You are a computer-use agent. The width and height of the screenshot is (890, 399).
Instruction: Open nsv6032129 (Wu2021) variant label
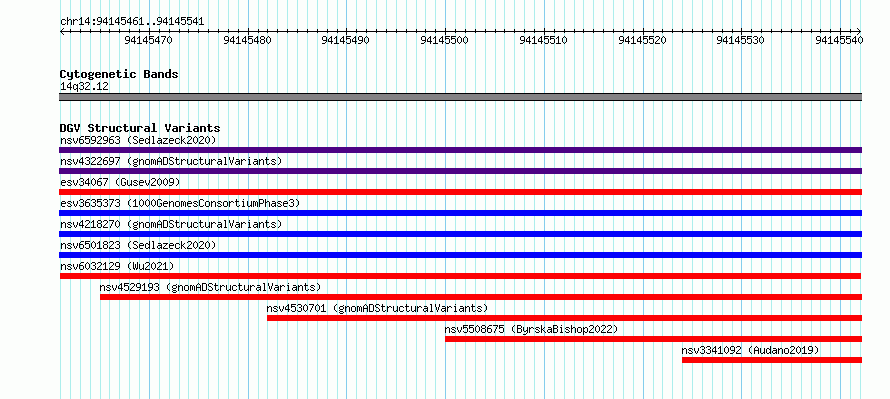117,266
